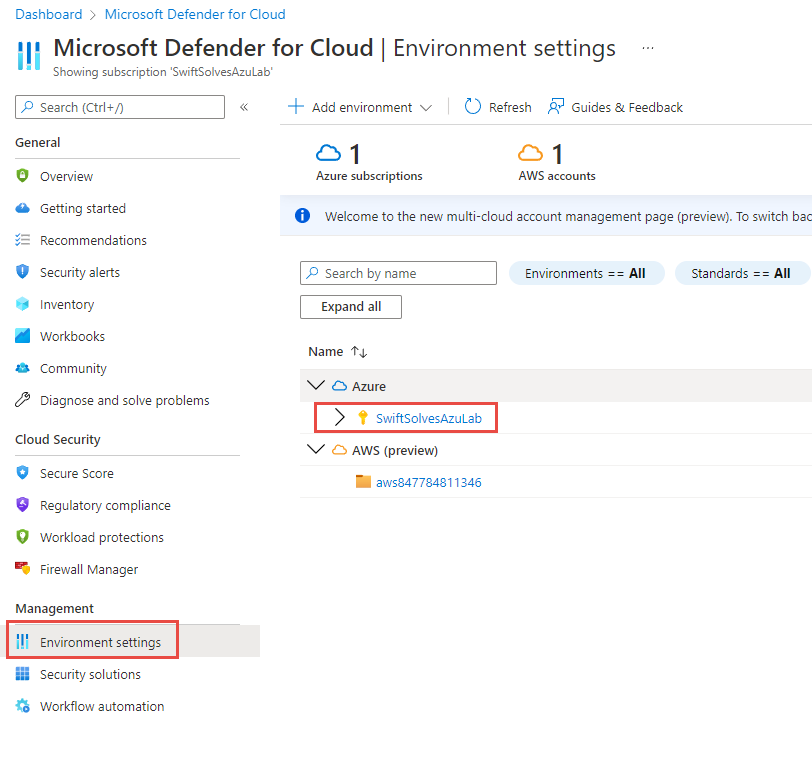Click the Expand all button
The height and width of the screenshot is (776, 812).
[351, 307]
